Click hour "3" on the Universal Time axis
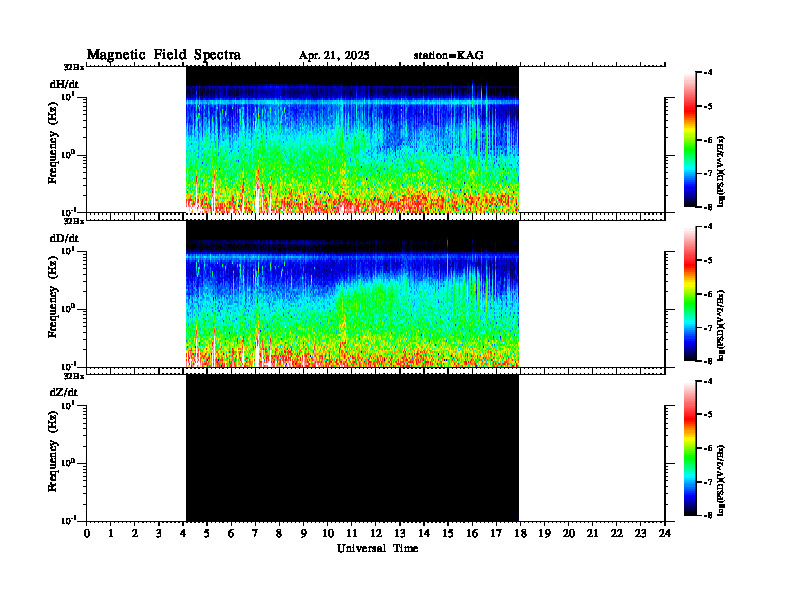Viewport: 792px width, 612px height. click(159, 534)
